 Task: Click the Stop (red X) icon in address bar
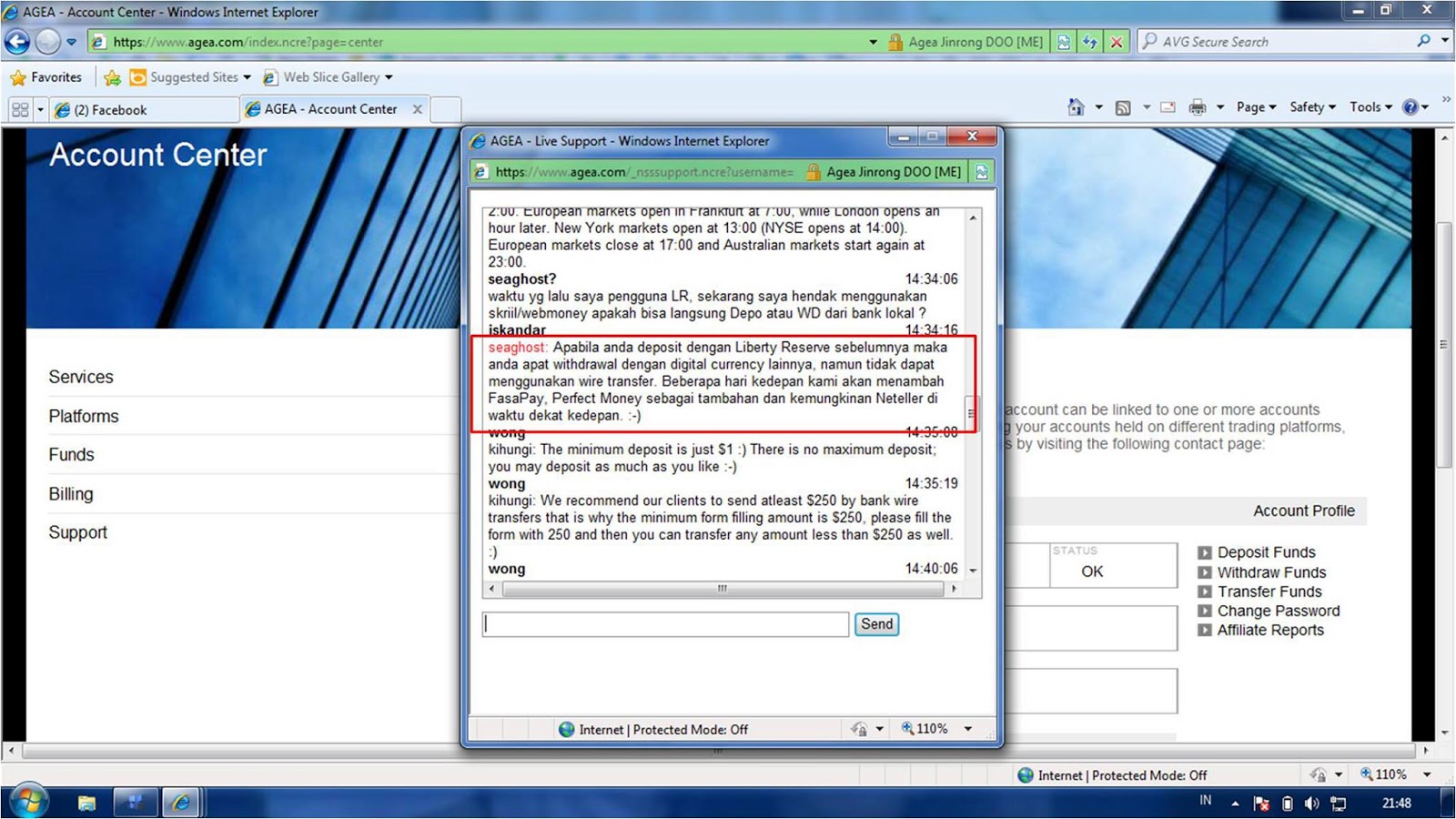[1117, 42]
